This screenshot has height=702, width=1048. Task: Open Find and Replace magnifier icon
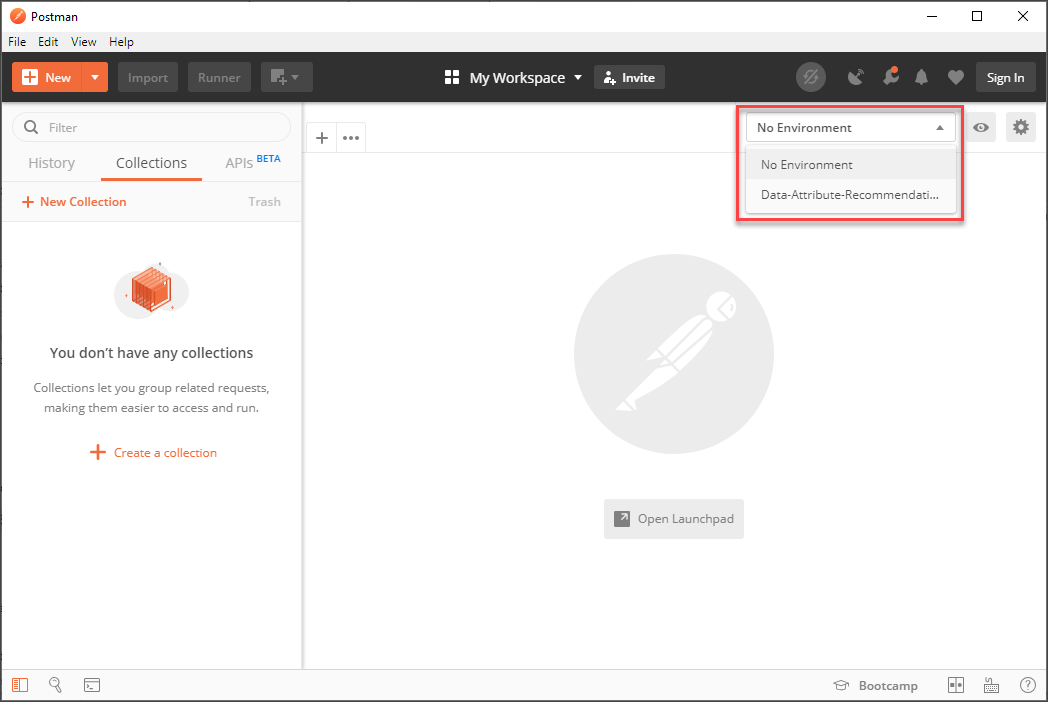55,685
